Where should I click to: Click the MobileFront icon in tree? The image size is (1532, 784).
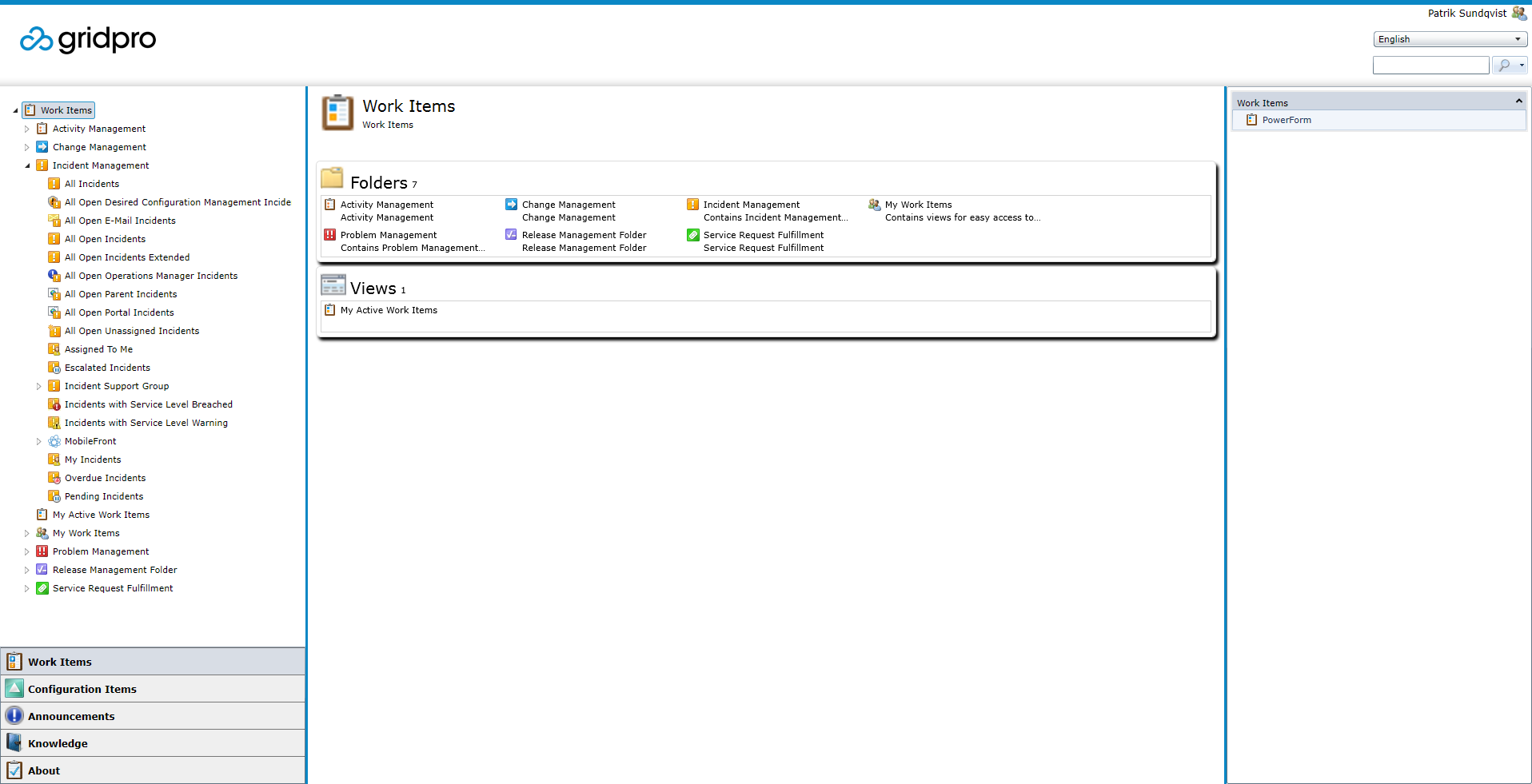tap(54, 441)
